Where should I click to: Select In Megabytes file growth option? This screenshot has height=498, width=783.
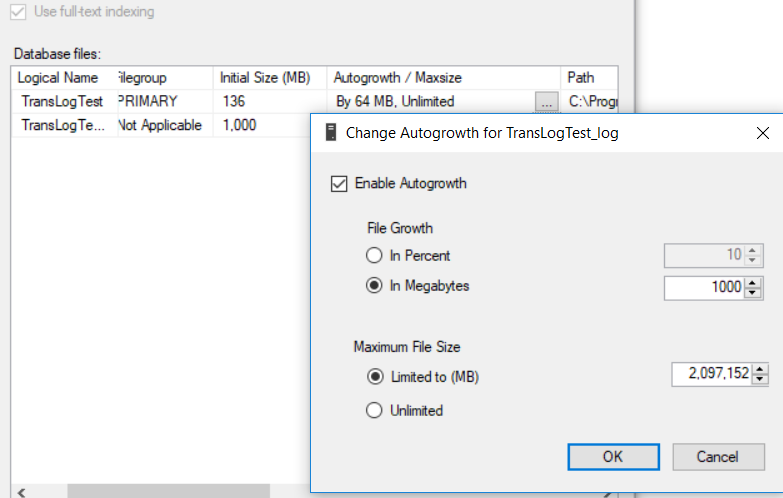(x=375, y=286)
